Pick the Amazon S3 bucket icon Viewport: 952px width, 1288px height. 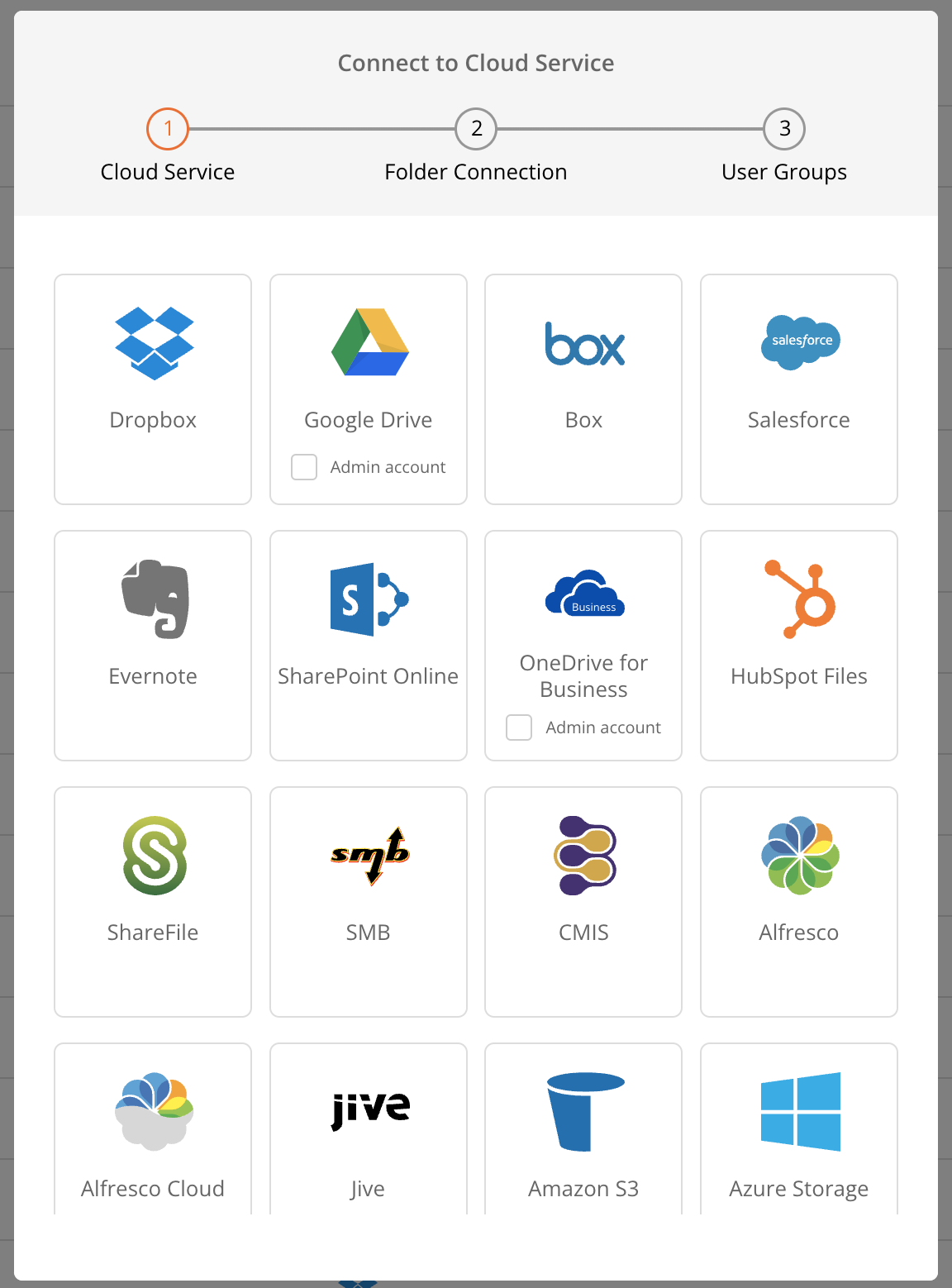[585, 1111]
